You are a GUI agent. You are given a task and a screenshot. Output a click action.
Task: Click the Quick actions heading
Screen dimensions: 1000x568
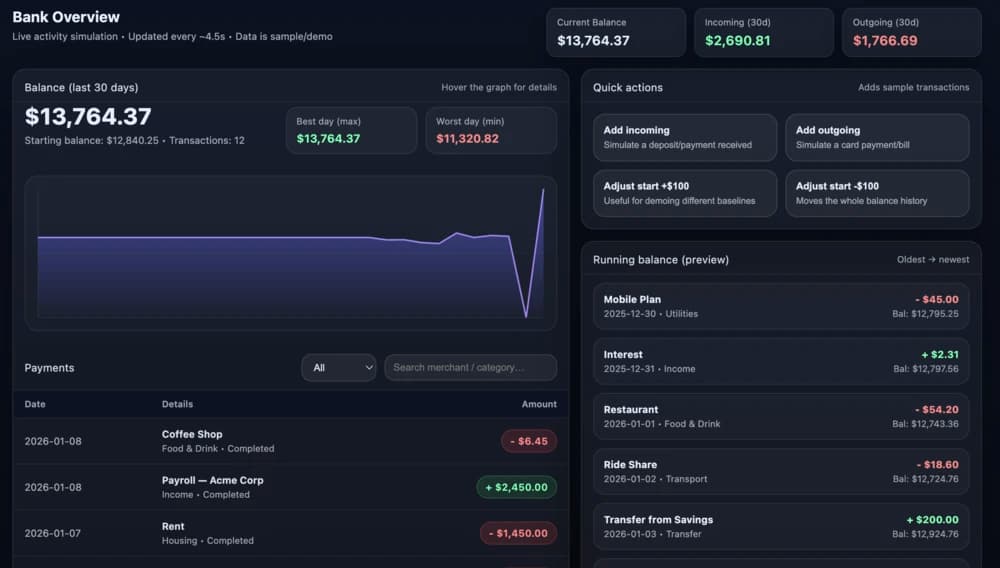tap(628, 87)
